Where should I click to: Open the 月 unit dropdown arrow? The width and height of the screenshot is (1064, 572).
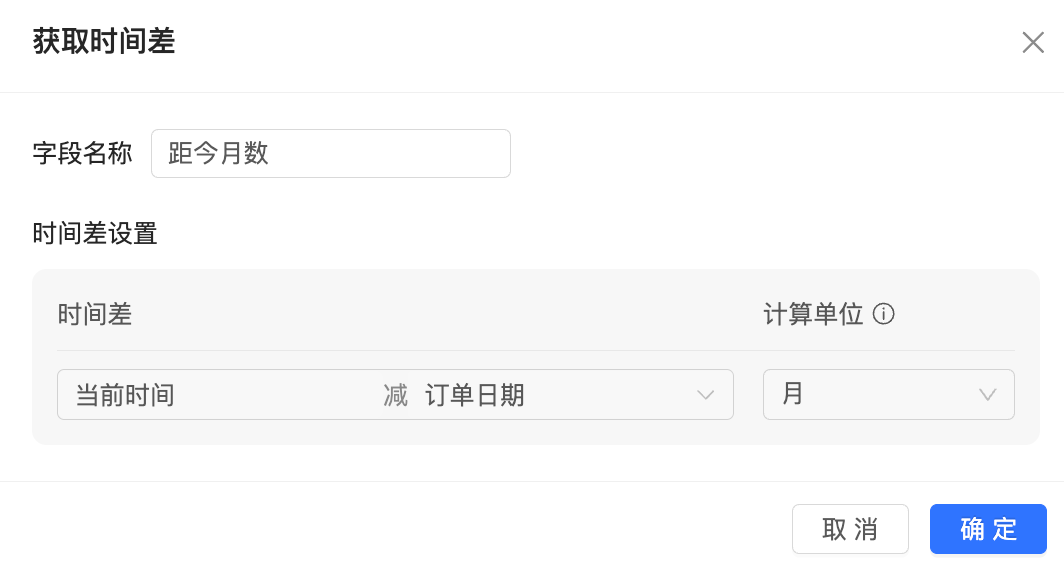(x=987, y=395)
